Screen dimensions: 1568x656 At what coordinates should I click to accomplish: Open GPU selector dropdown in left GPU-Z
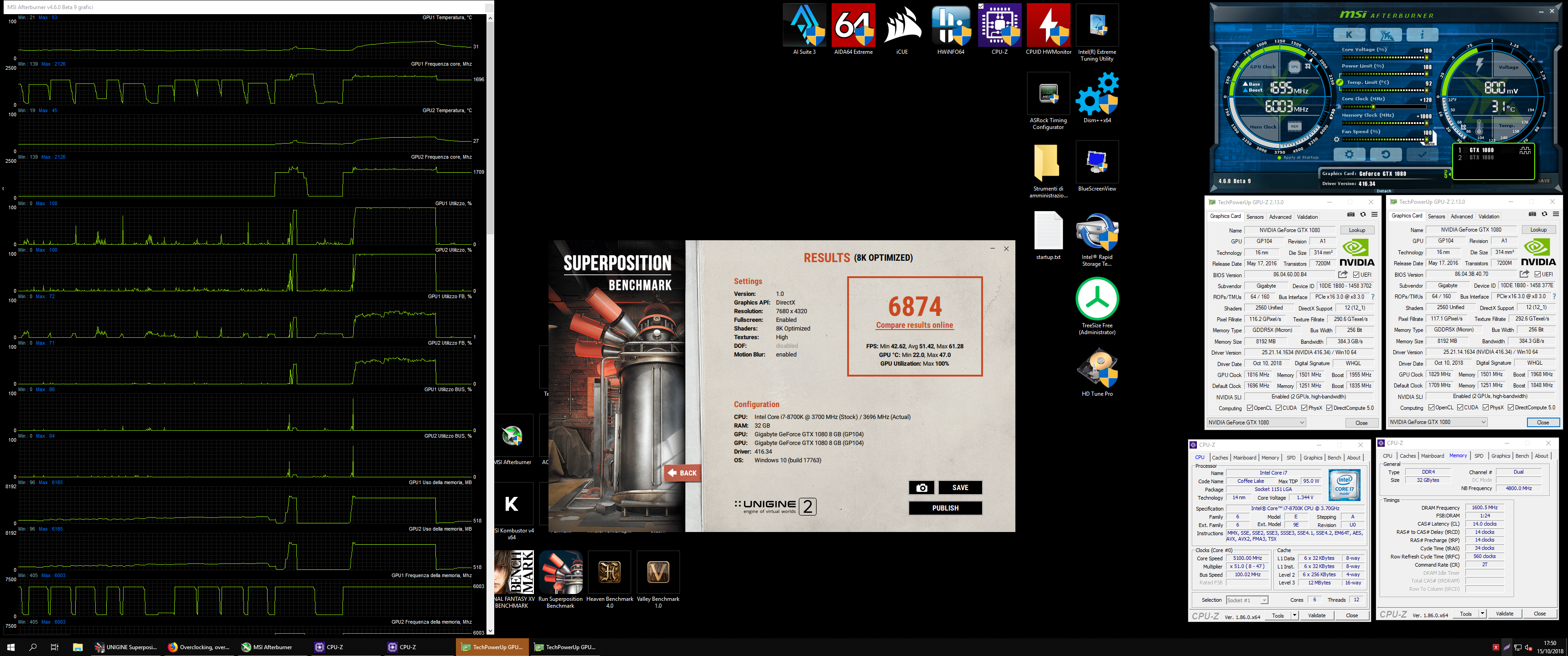(x=1257, y=422)
